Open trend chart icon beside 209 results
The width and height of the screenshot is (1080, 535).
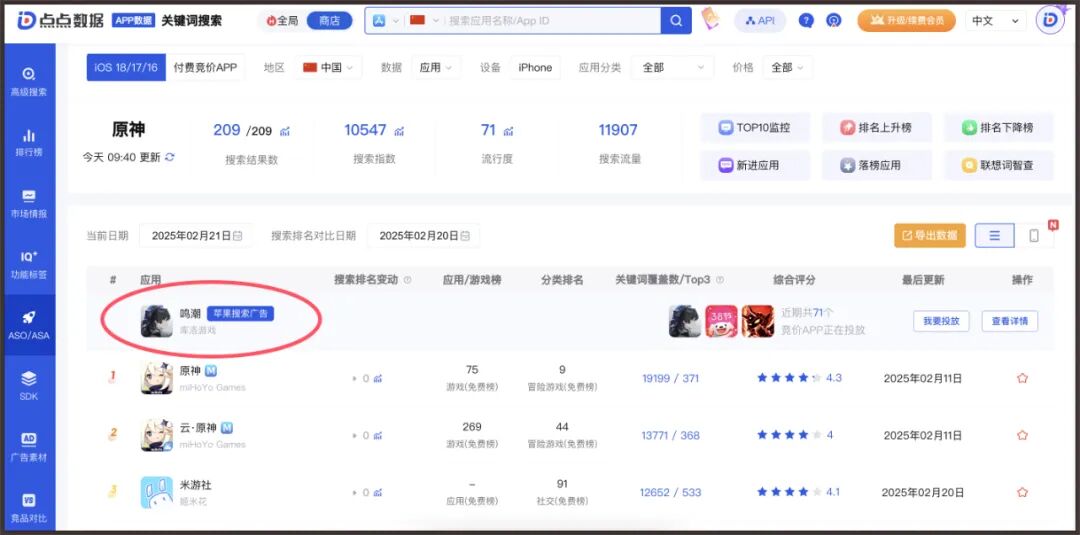coord(284,131)
